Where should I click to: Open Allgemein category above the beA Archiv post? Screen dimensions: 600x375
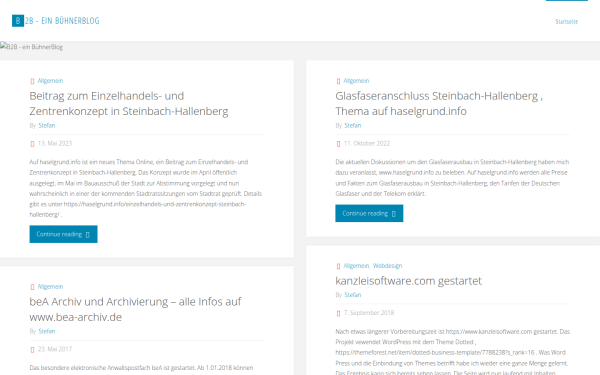pos(50,287)
